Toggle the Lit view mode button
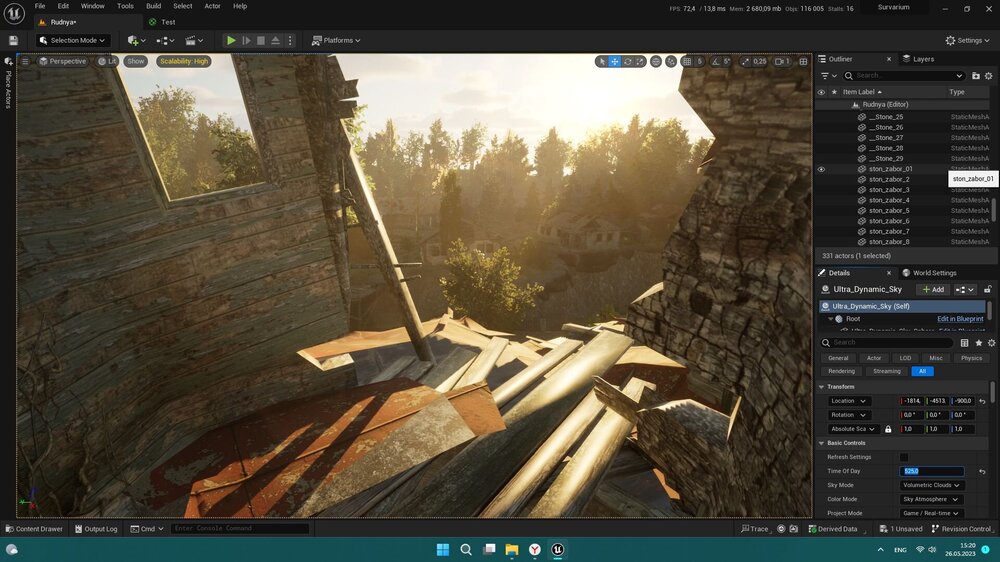This screenshot has height=562, width=1000. coord(107,61)
